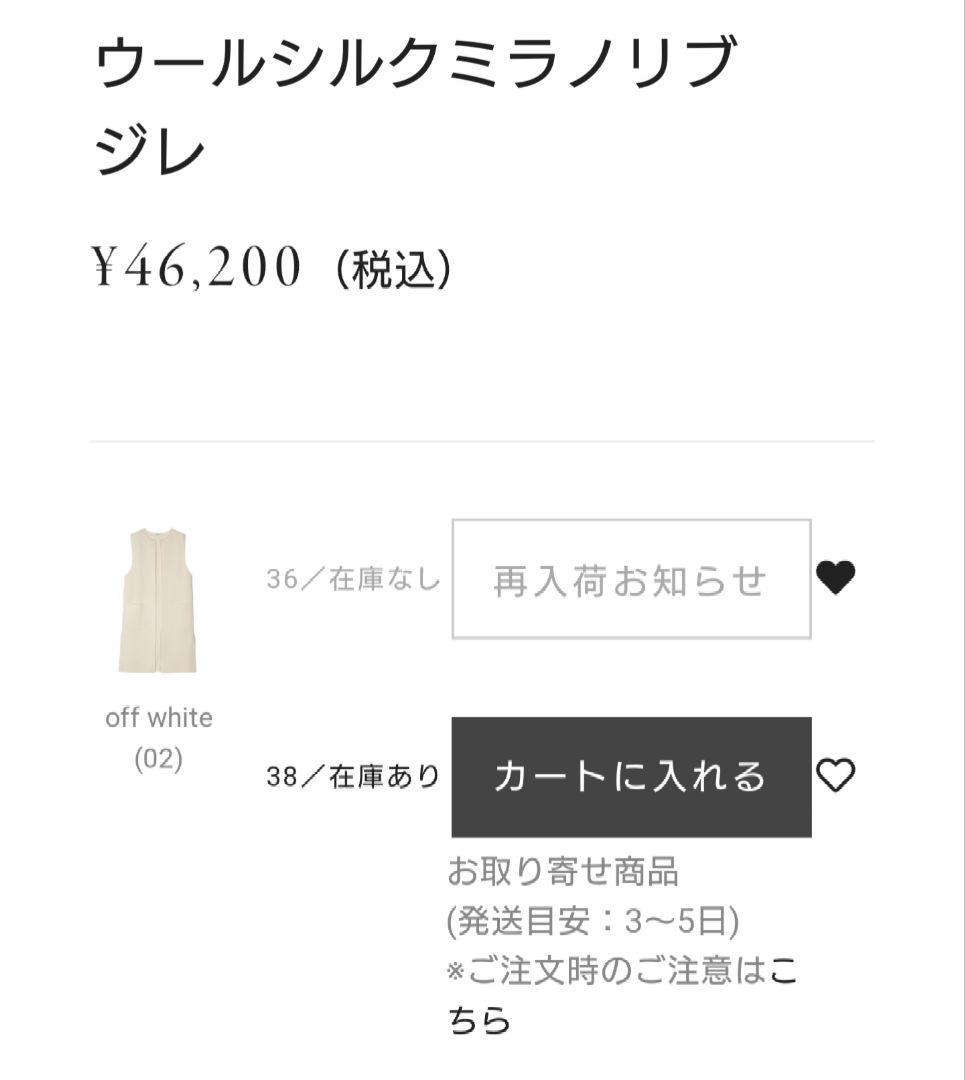This screenshot has width=965, height=1080.
Task: Click the ¥ currency symbol in price
Action: [107, 267]
